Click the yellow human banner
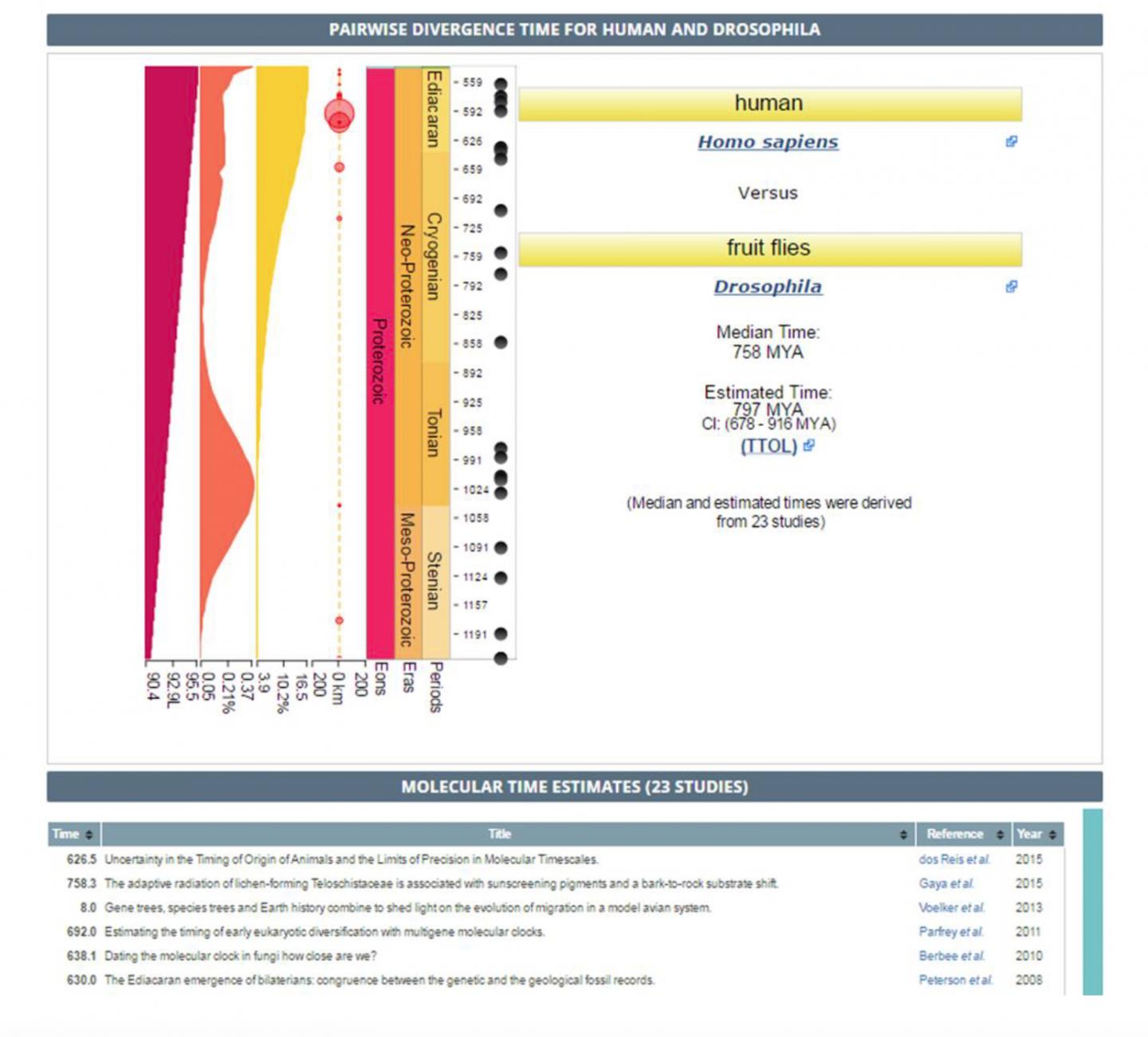 point(768,102)
